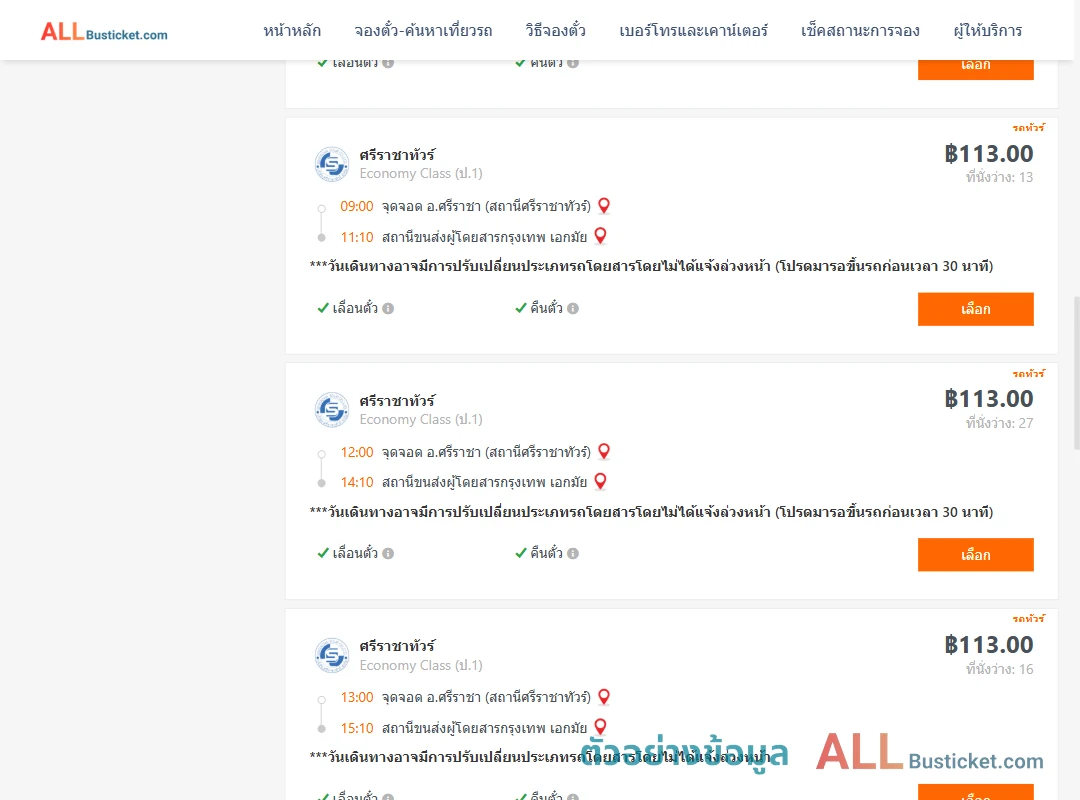This screenshot has height=800, width=1080.
Task: Open เช็คสถานะการจอง menu item
Action: click(860, 31)
